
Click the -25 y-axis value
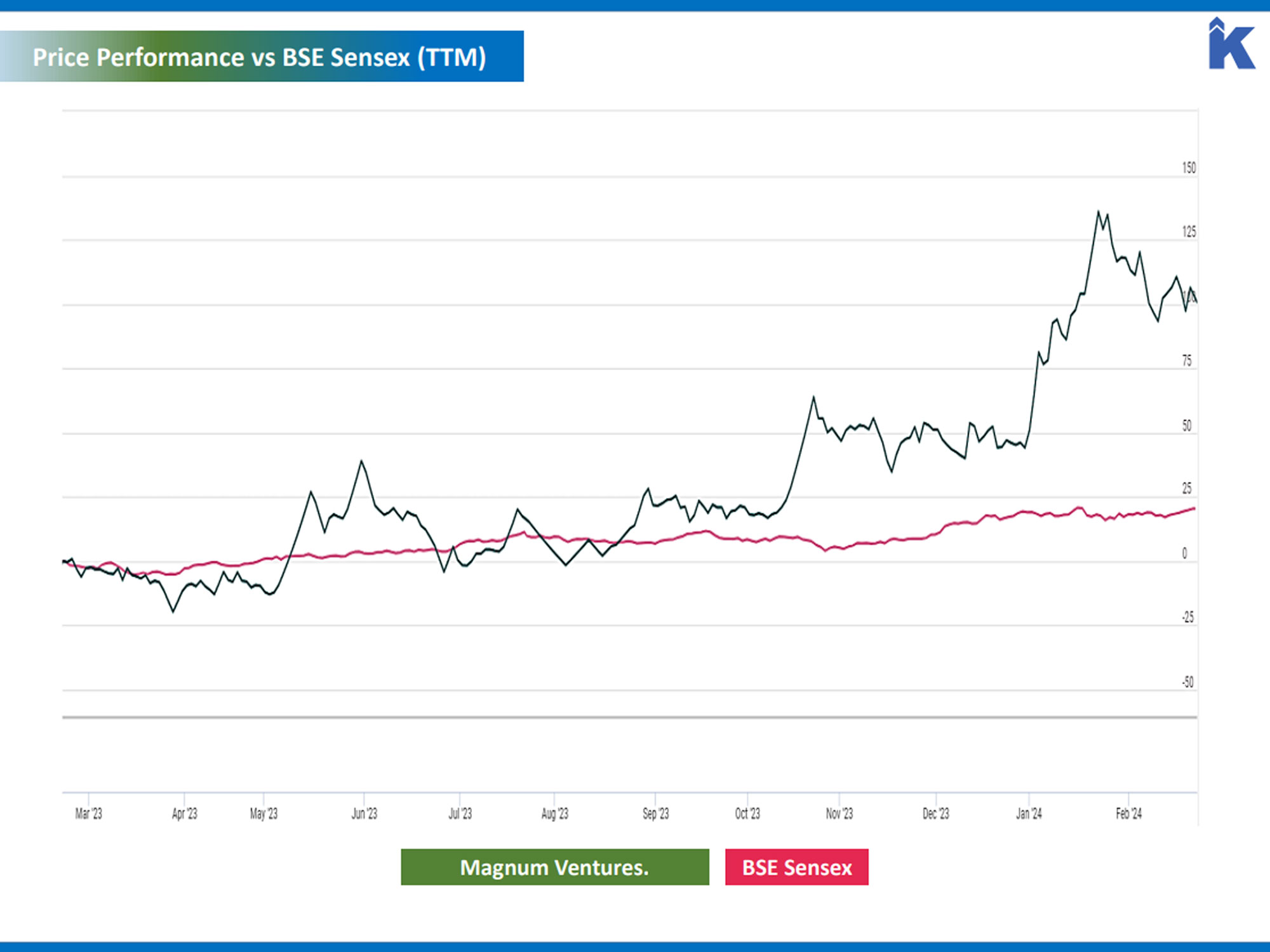tap(1187, 618)
